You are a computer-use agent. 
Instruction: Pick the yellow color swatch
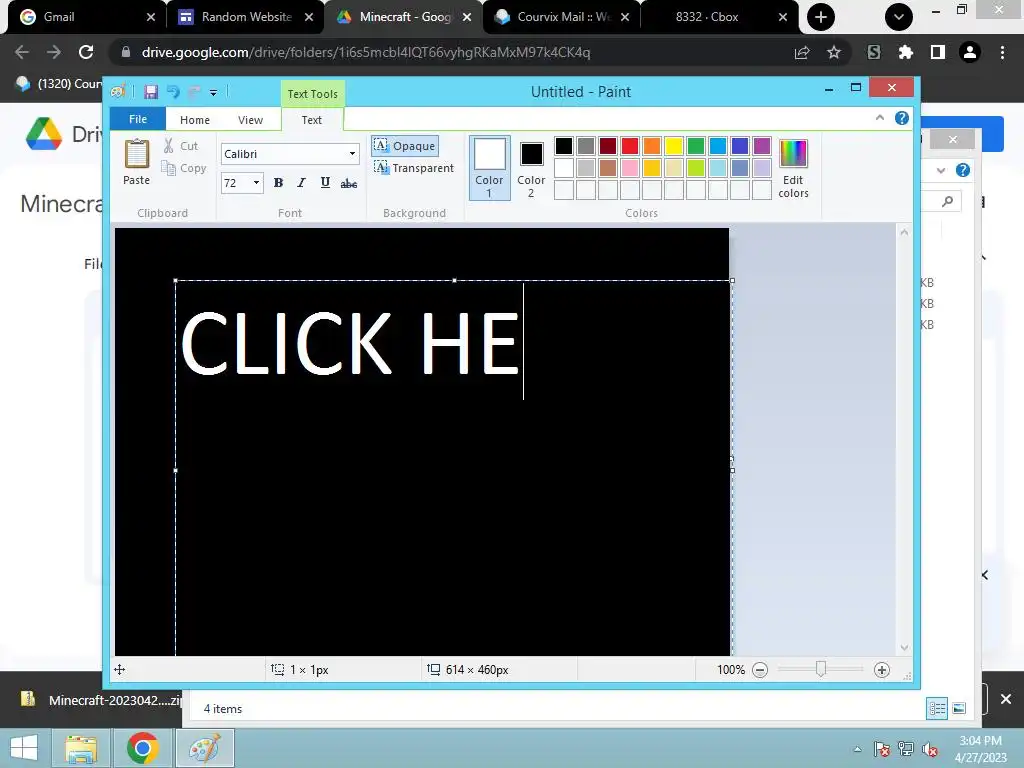673,146
